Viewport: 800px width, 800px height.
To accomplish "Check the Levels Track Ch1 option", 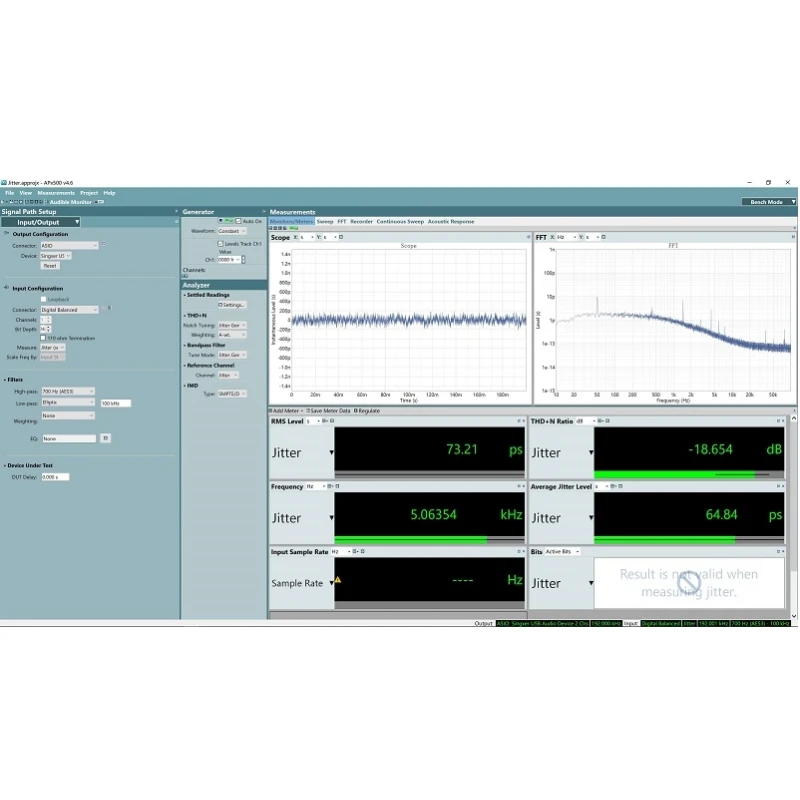I will (x=221, y=243).
